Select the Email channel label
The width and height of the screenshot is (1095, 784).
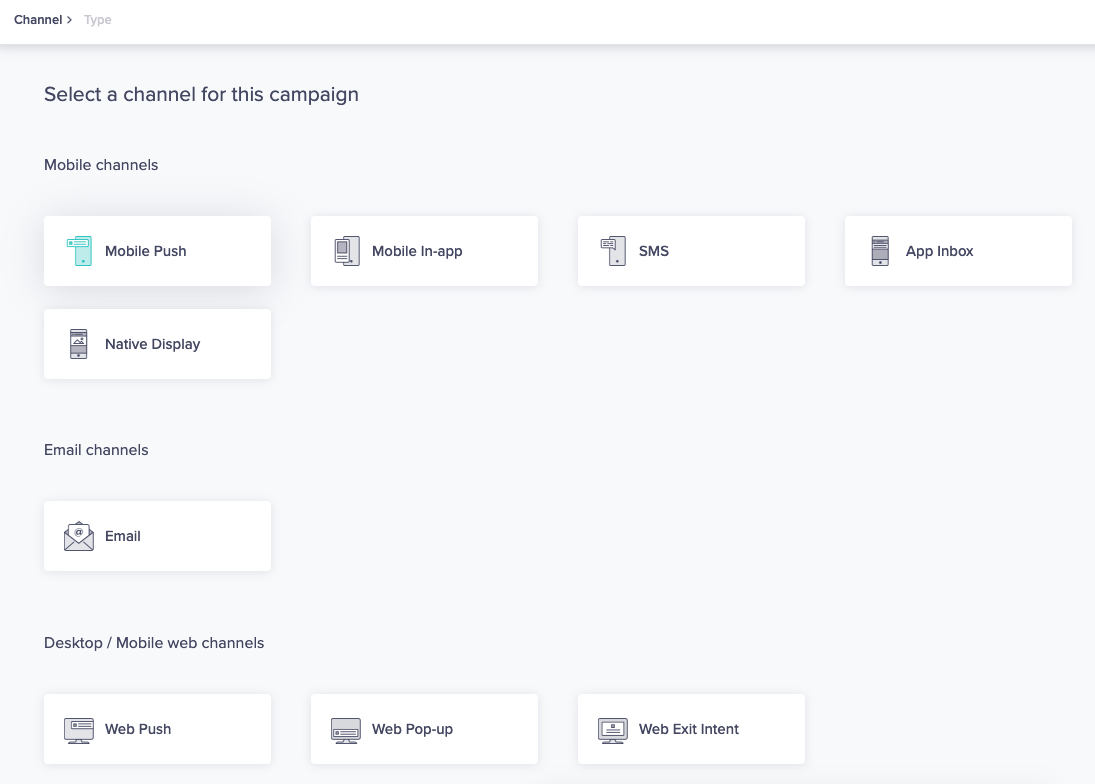123,536
